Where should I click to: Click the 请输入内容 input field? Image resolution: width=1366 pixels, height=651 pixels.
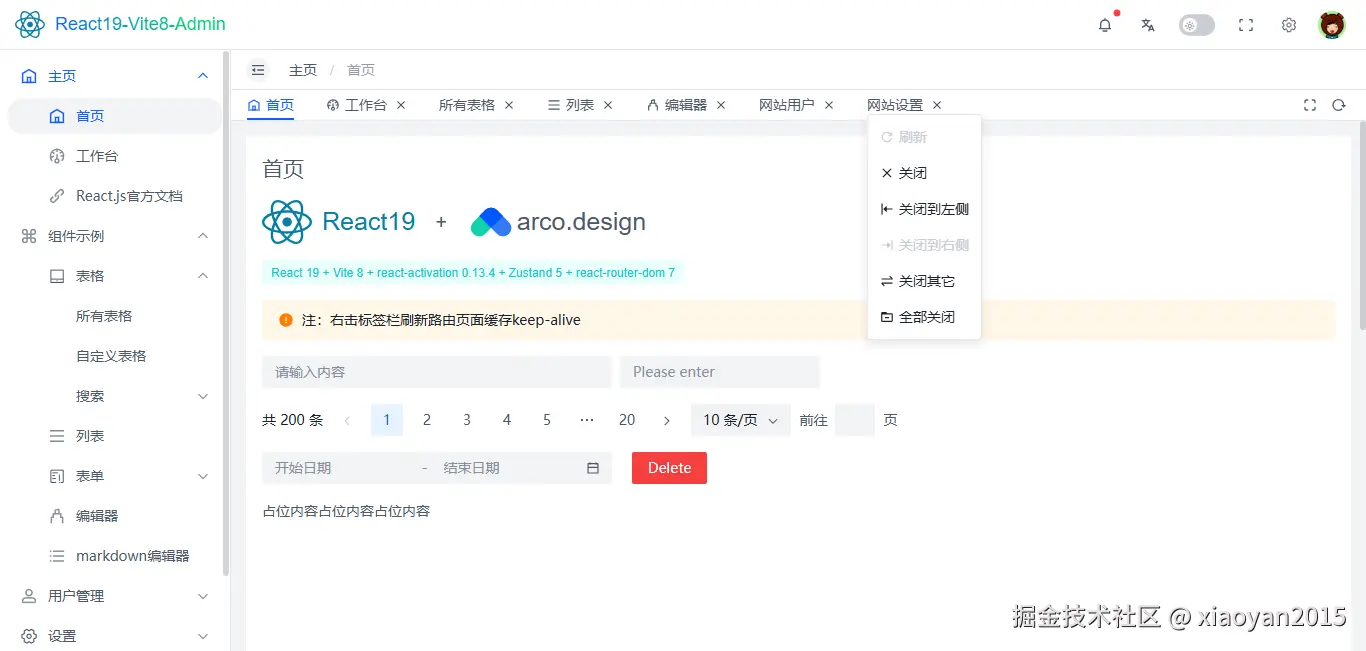(x=437, y=372)
